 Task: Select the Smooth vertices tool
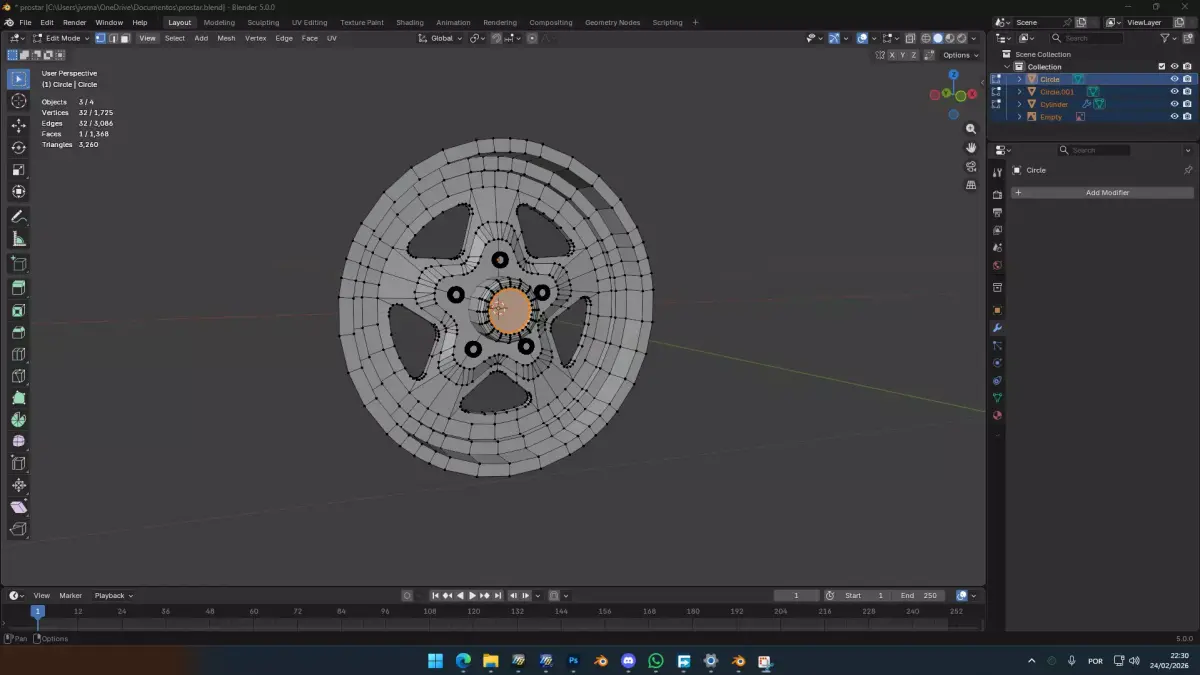coord(19,442)
